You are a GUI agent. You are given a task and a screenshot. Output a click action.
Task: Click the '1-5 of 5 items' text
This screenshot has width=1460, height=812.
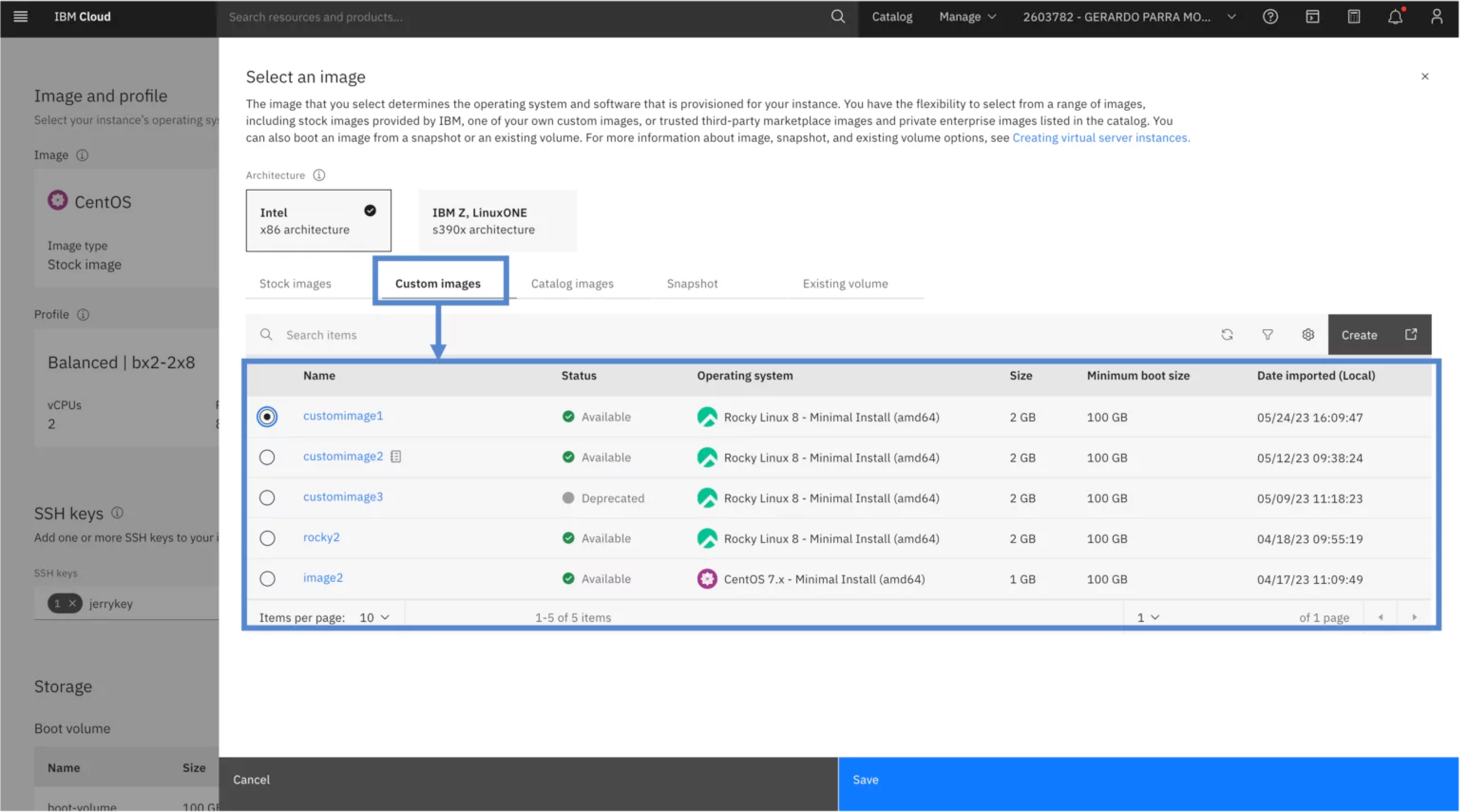pos(573,617)
